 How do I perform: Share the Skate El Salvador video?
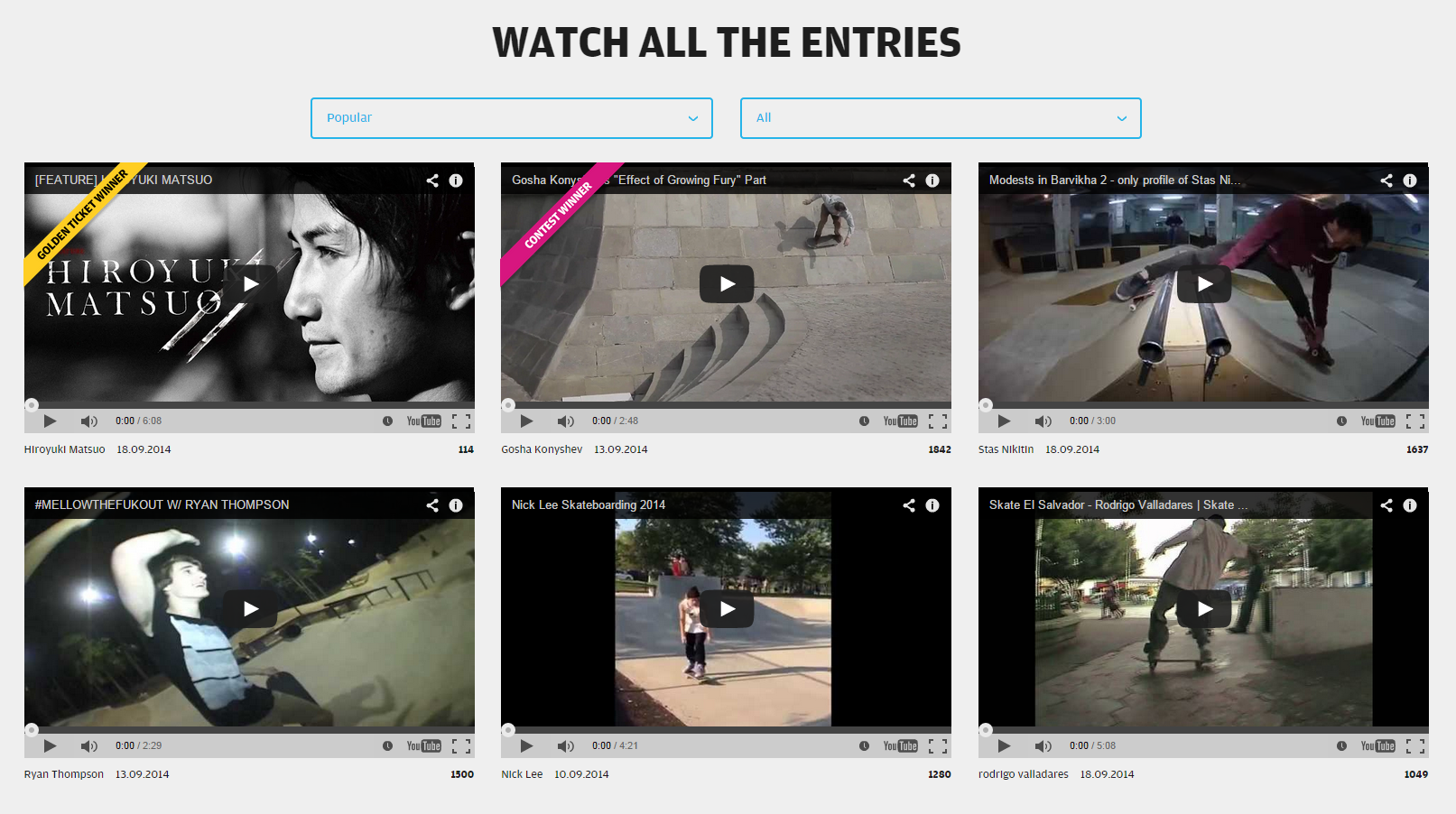1386,505
